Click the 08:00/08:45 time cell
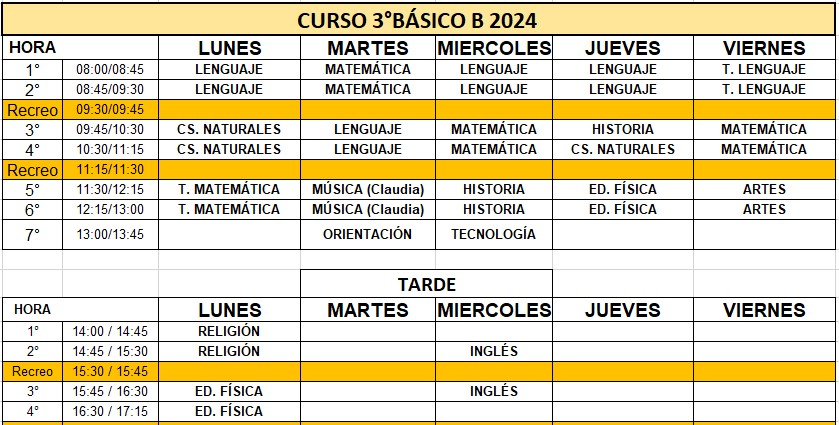The width and height of the screenshot is (839, 425). [110, 70]
